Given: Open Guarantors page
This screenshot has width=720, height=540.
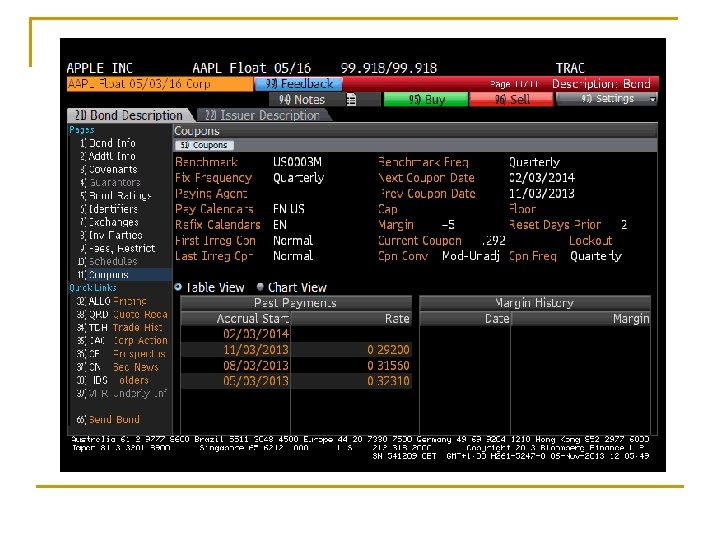Looking at the screenshot, I should (x=111, y=182).
